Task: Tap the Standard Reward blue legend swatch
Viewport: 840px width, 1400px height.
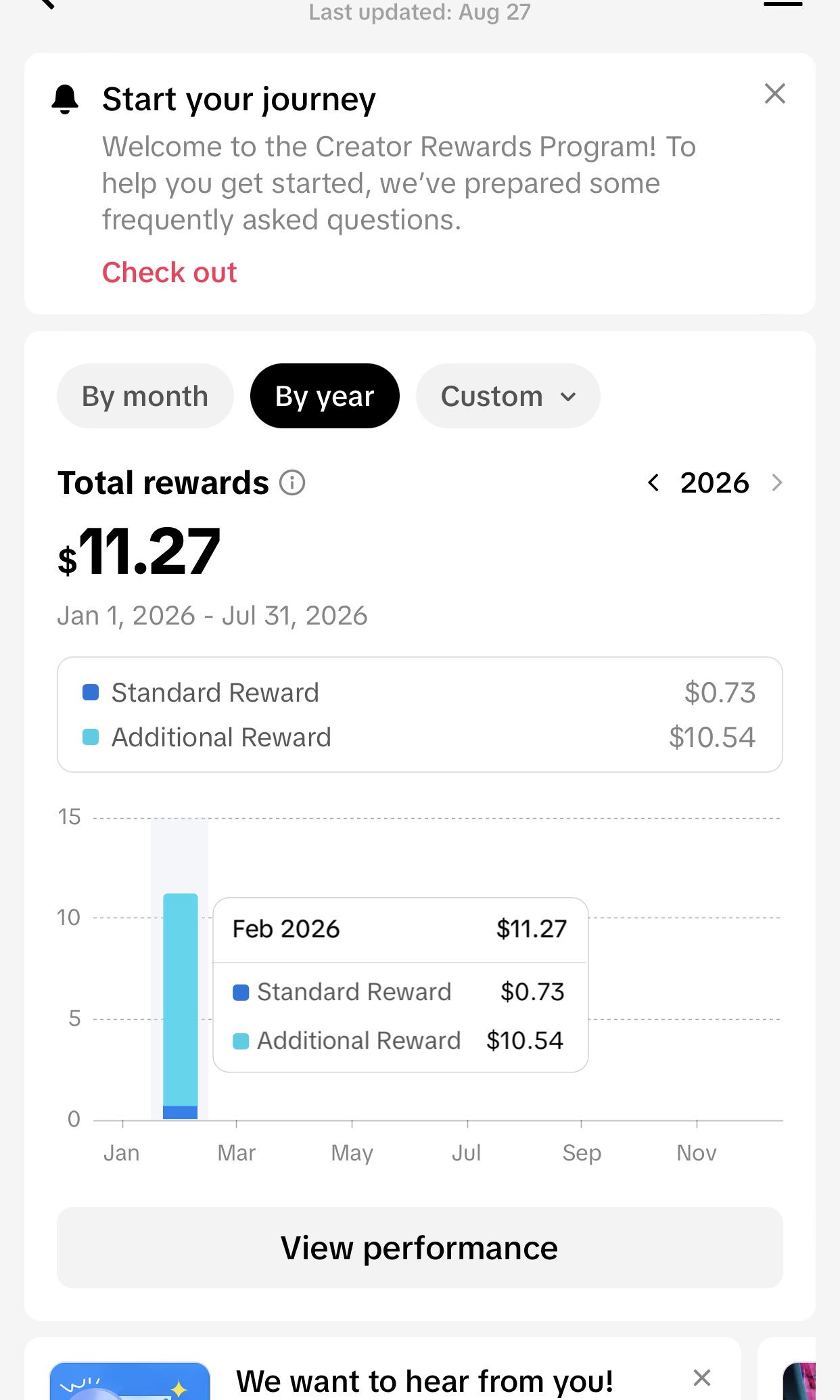Action: [91, 692]
